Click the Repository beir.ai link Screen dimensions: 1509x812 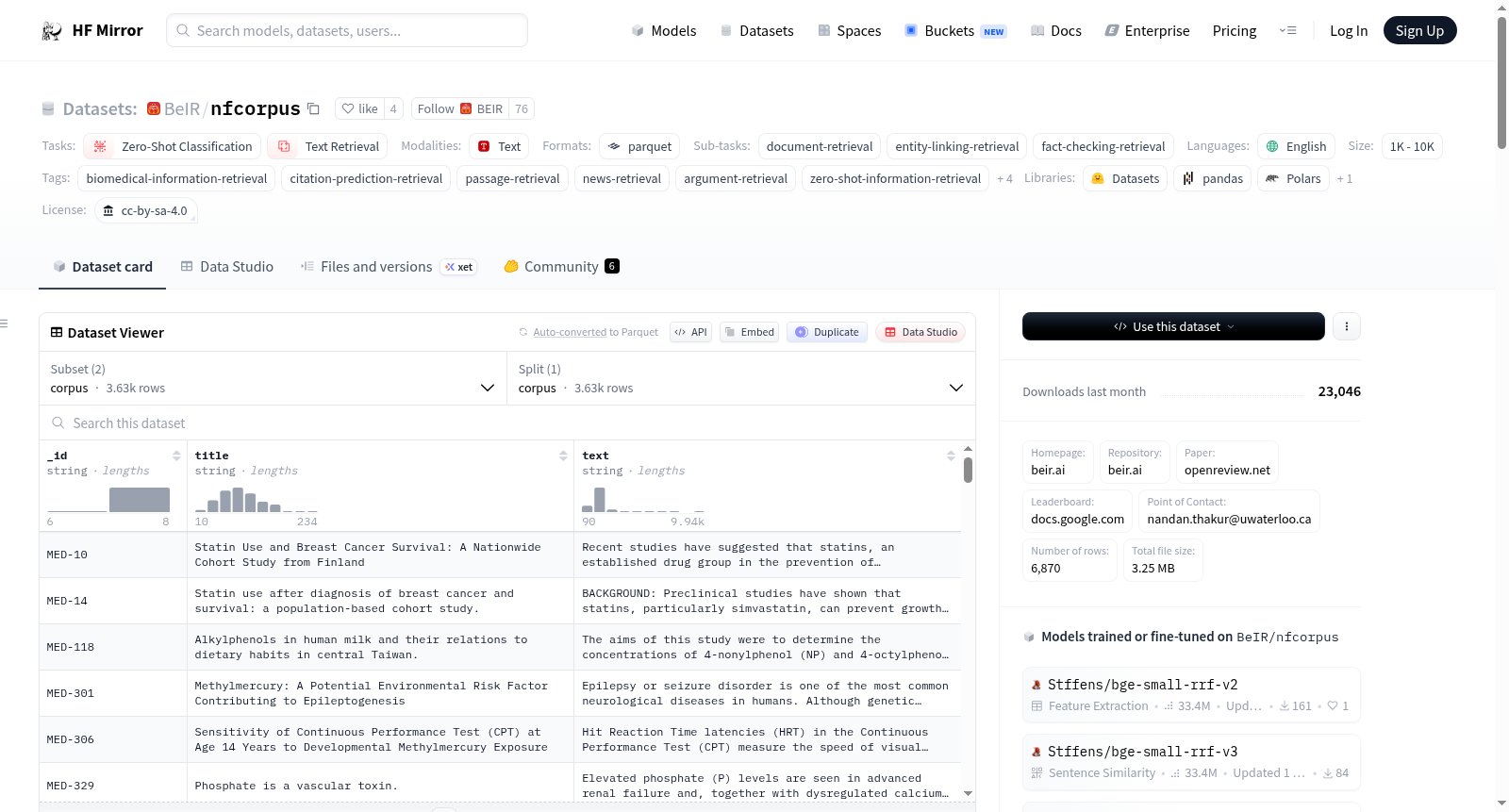coord(1135,462)
